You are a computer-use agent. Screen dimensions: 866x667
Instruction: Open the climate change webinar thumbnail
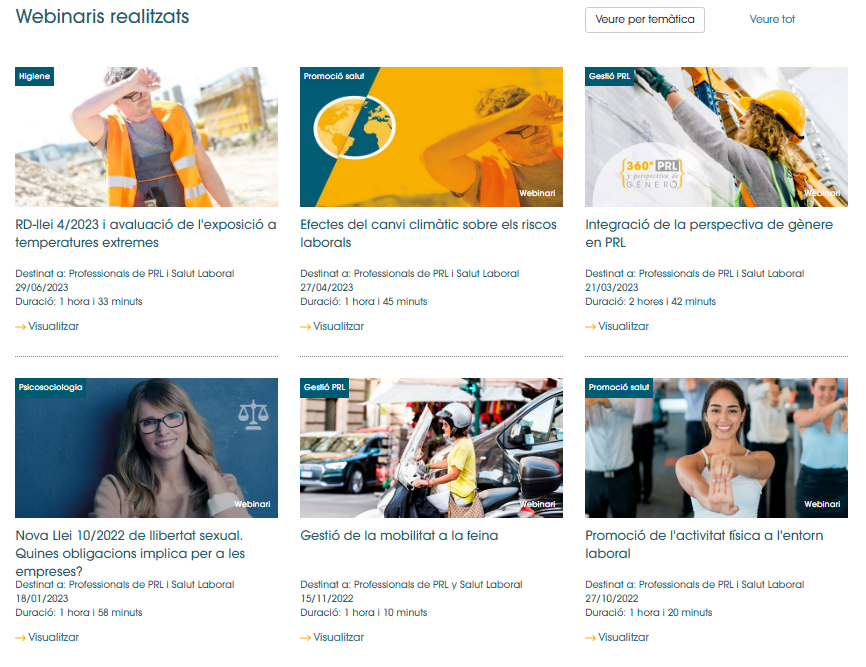[431, 137]
